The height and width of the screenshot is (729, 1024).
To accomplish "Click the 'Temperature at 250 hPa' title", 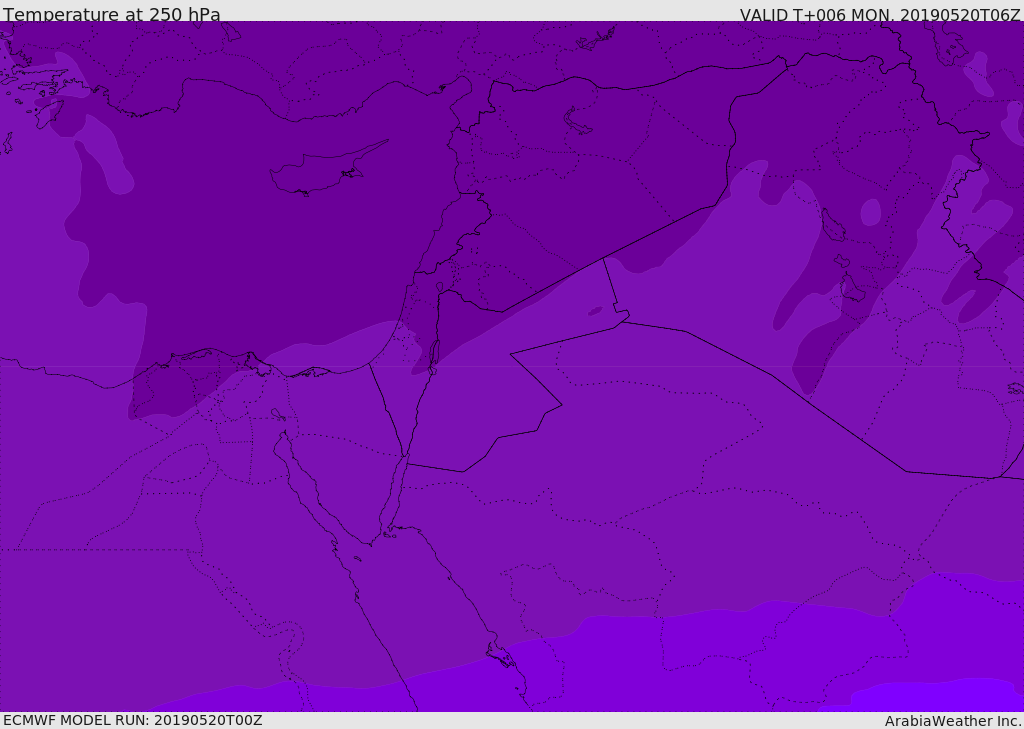I will coord(111,15).
